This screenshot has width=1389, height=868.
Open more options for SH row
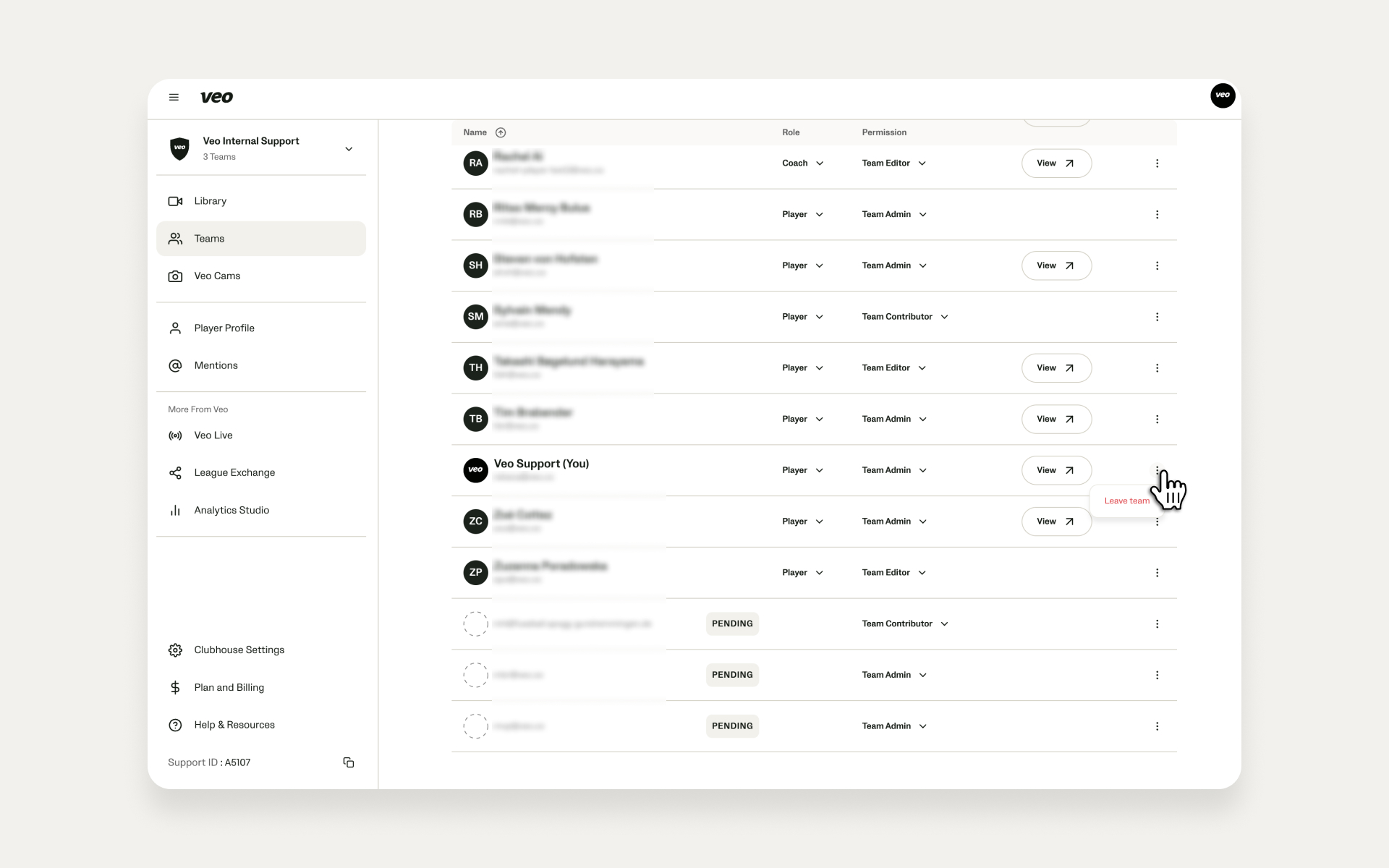tap(1157, 266)
